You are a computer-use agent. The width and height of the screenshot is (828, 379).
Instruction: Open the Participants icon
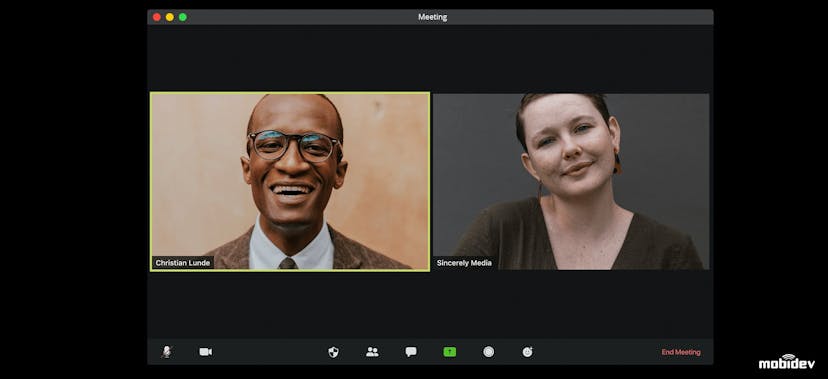pos(372,352)
